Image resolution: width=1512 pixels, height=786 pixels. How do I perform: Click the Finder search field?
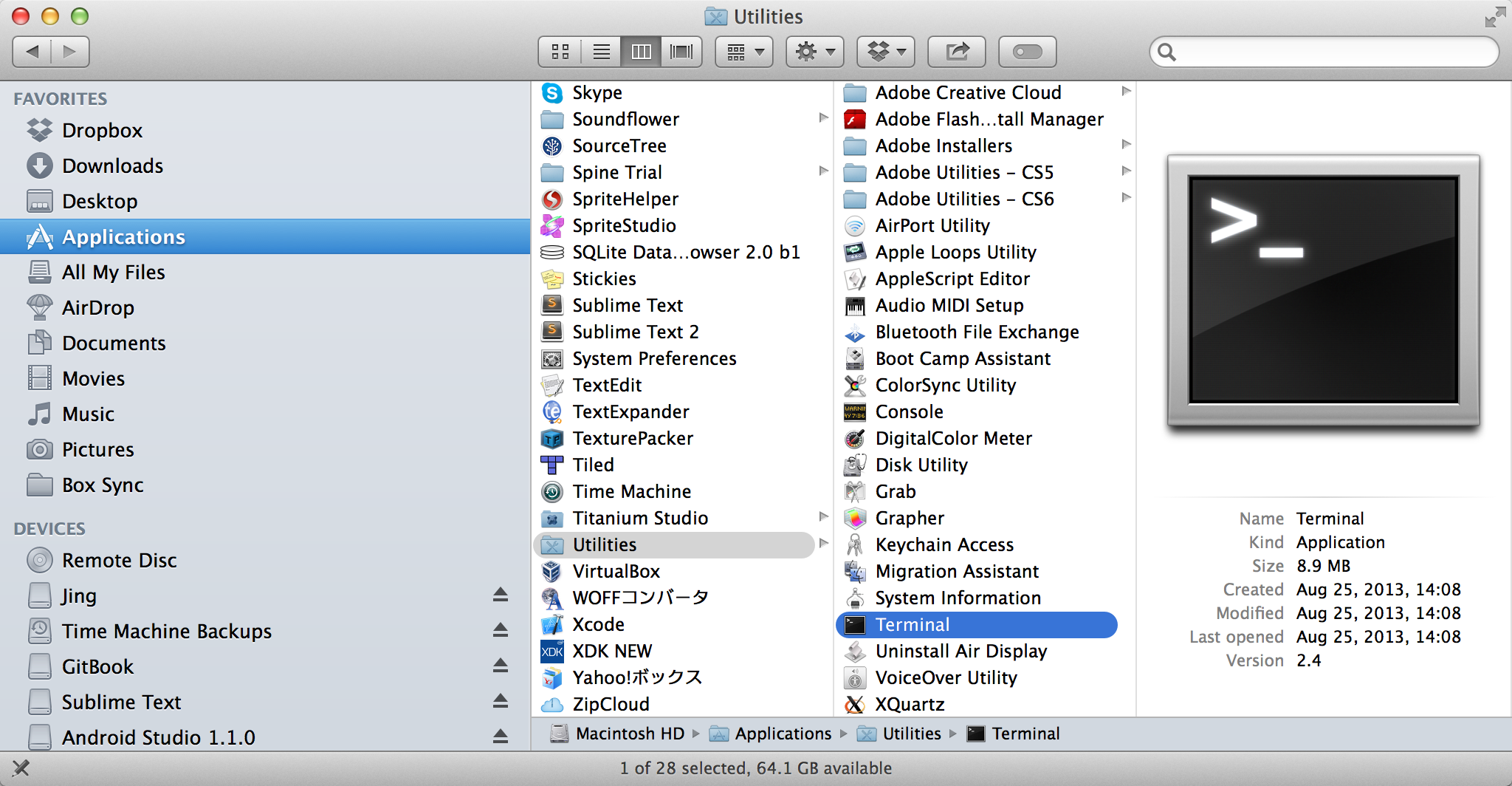(x=1324, y=52)
